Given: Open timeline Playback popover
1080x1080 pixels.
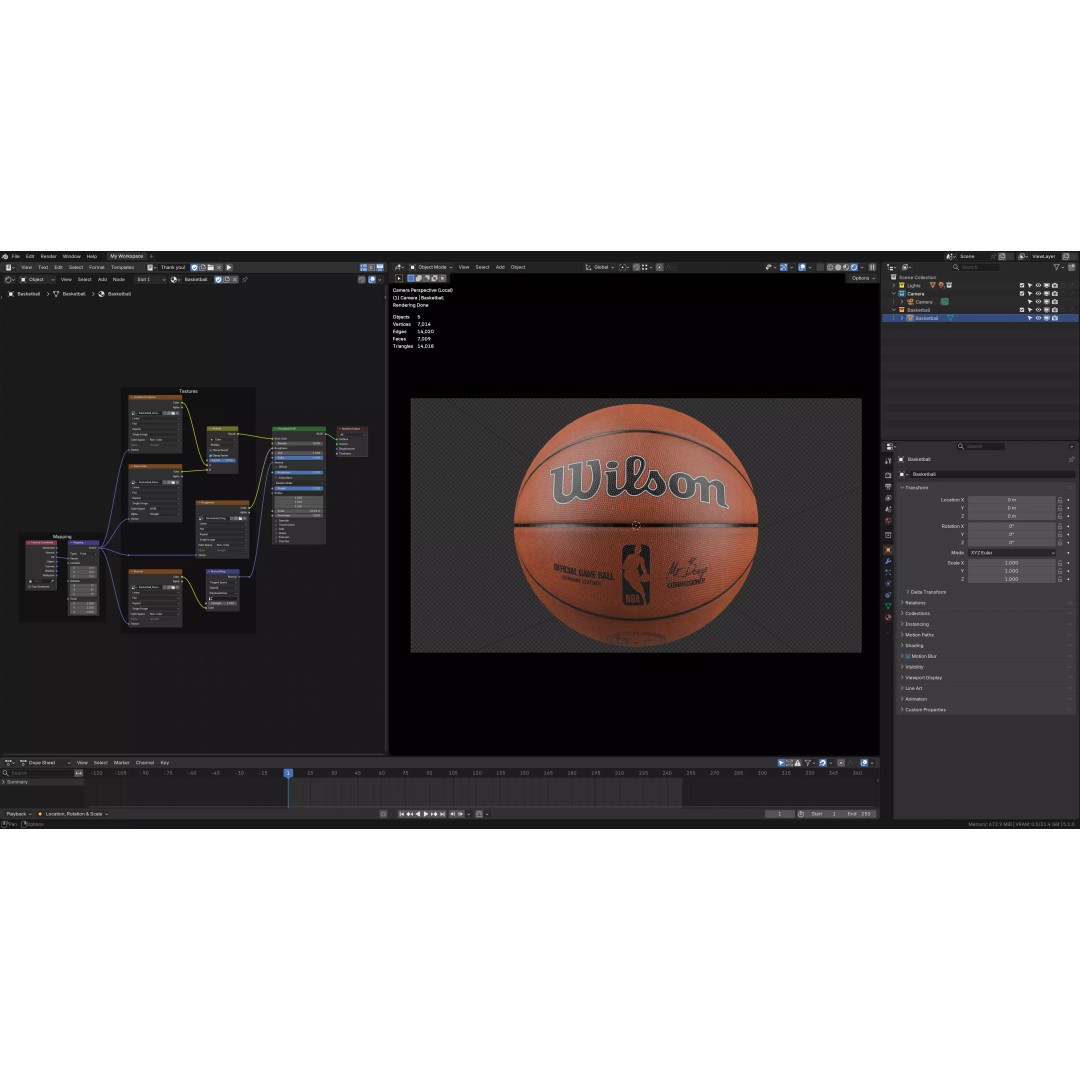Looking at the screenshot, I should coord(18,814).
